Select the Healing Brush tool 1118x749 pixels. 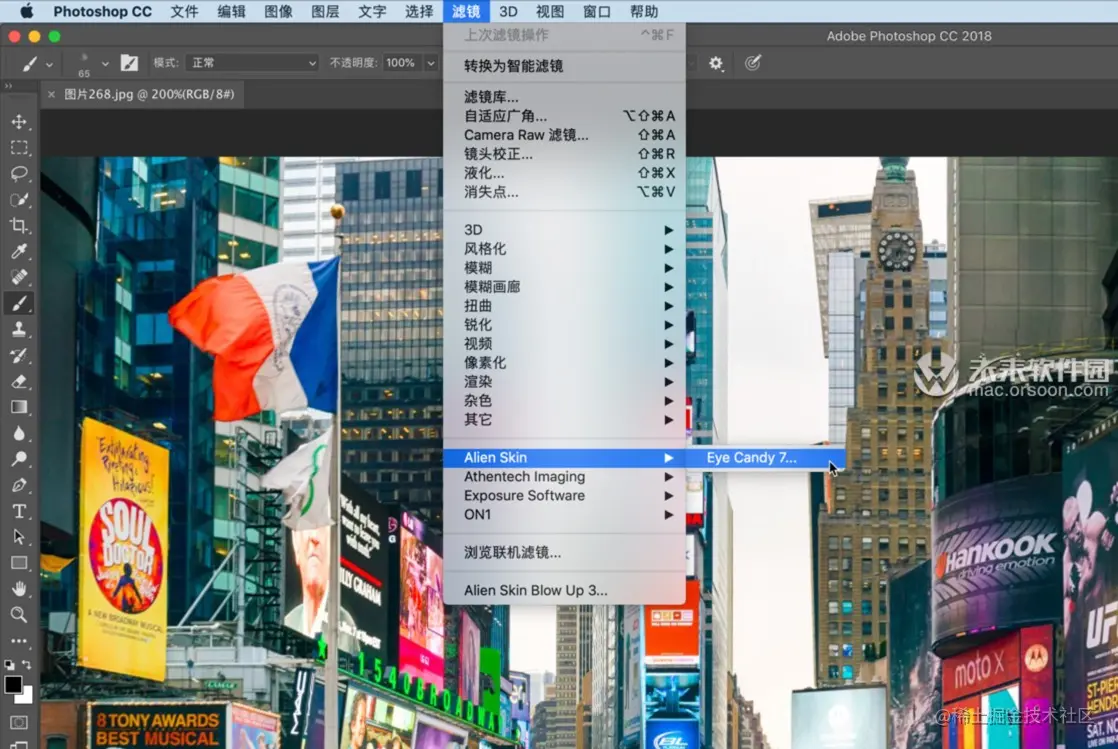pyautogui.click(x=19, y=277)
